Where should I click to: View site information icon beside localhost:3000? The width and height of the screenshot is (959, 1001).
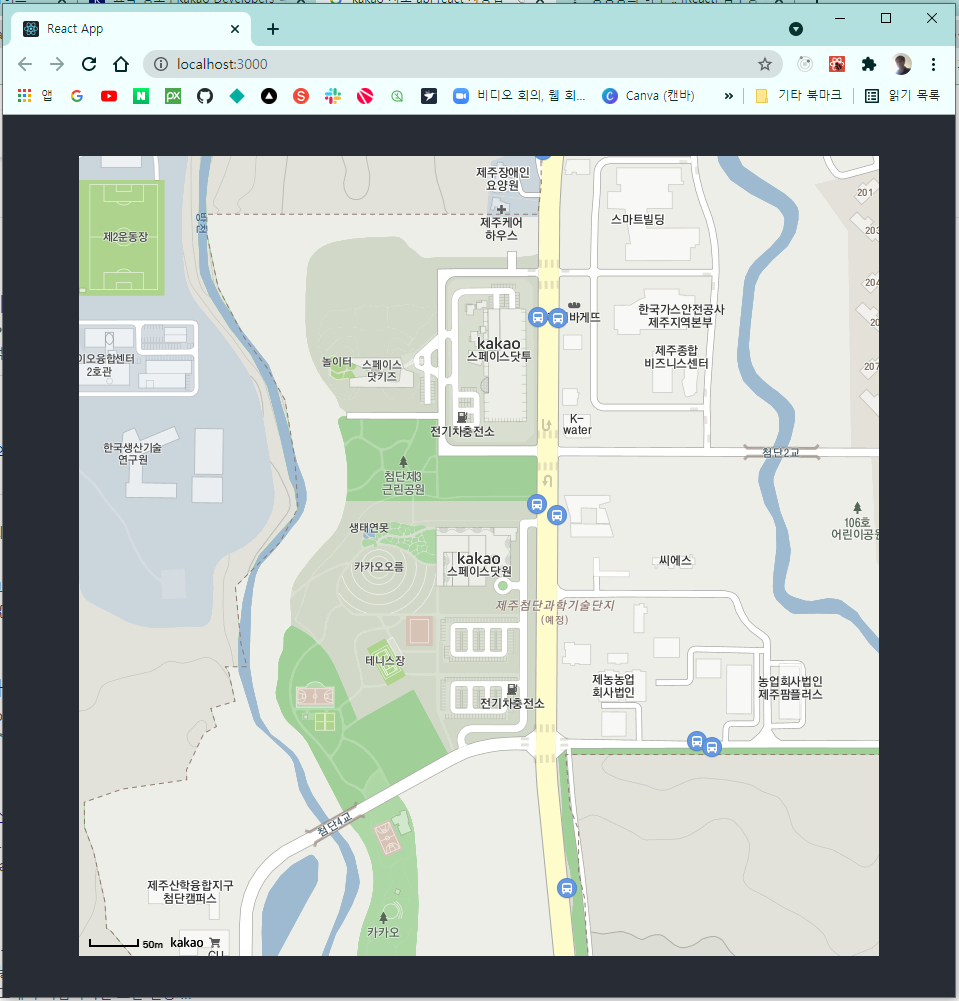(161, 64)
